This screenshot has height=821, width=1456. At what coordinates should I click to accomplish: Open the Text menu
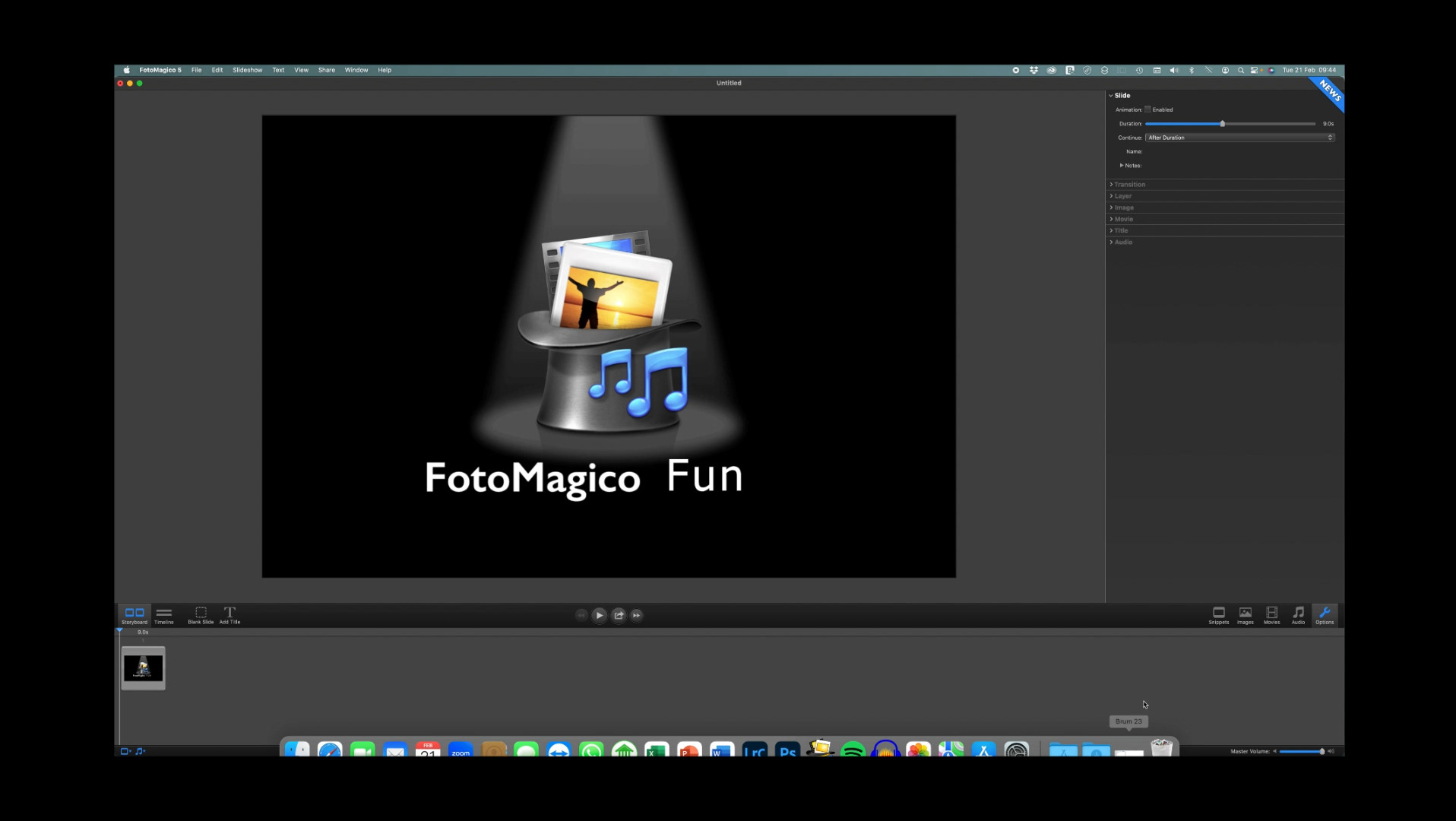(x=278, y=70)
